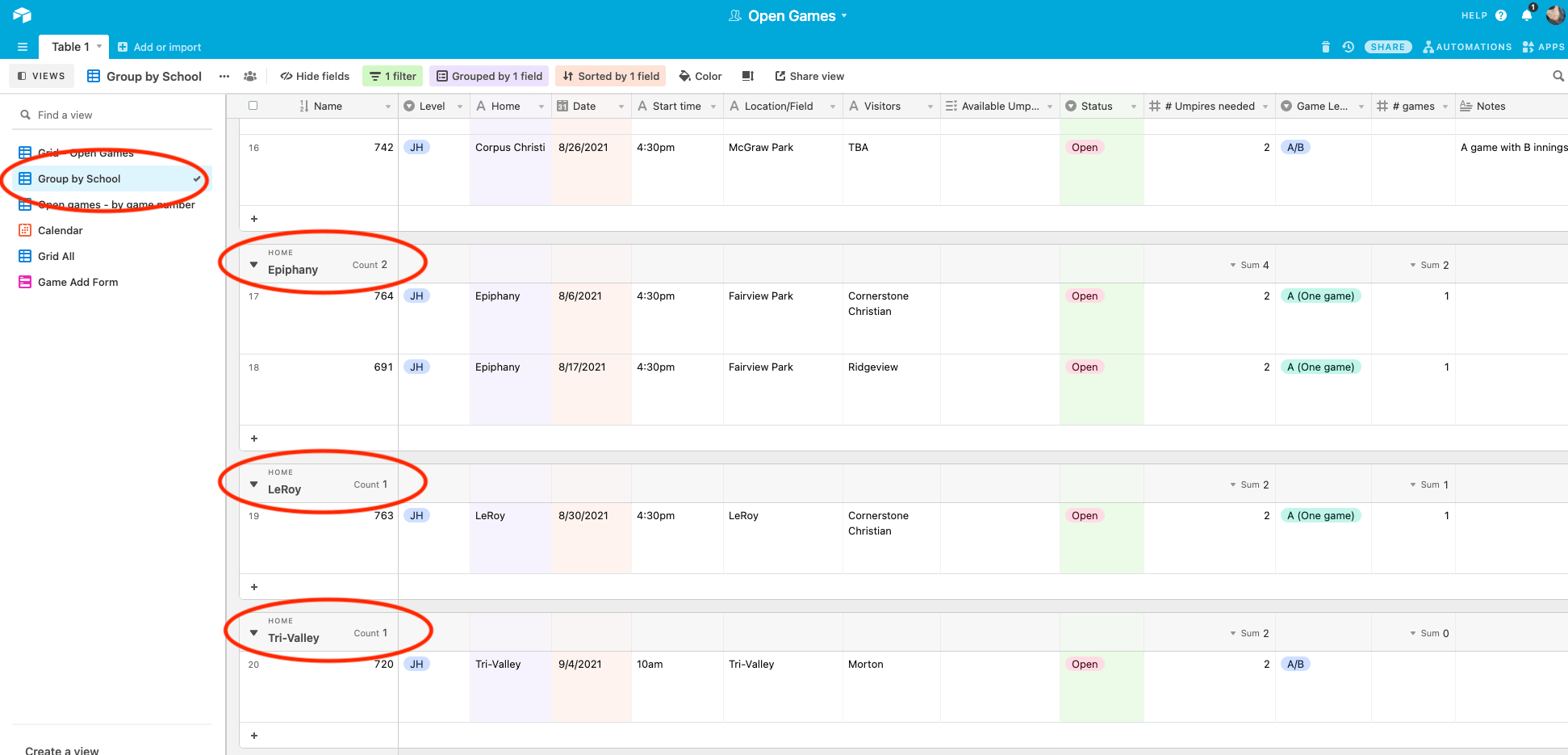This screenshot has height=755, width=1568.
Task: Click the Airtable home logo
Action: coord(22,15)
